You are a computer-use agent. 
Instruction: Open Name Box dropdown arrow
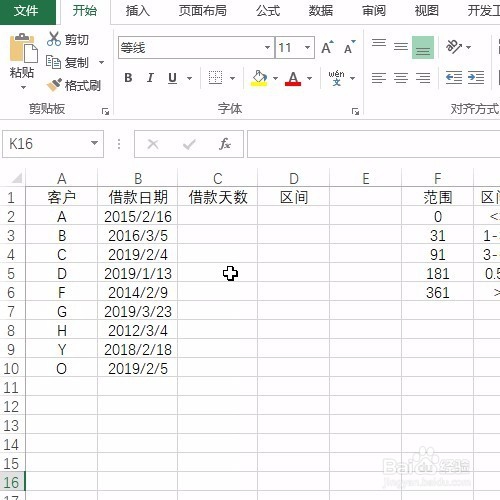point(94,143)
